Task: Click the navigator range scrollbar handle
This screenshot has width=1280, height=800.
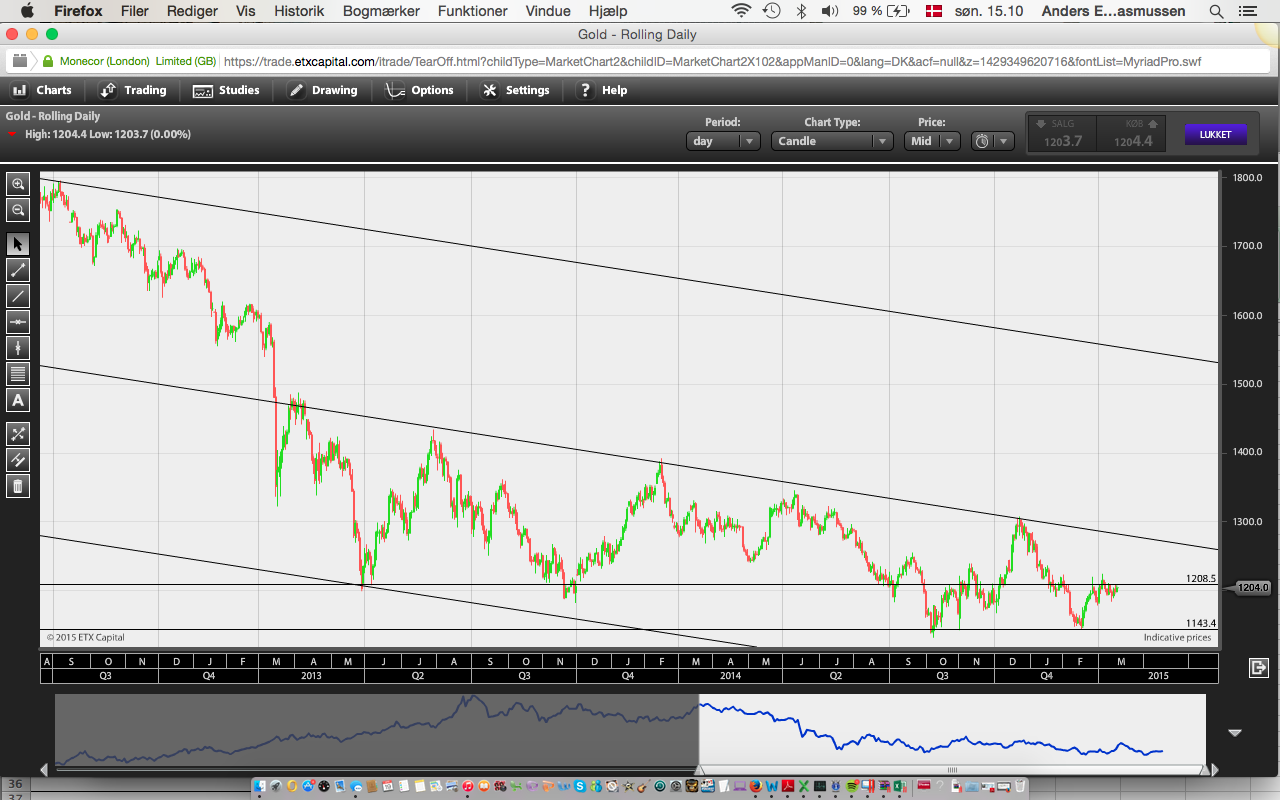Action: (952, 770)
